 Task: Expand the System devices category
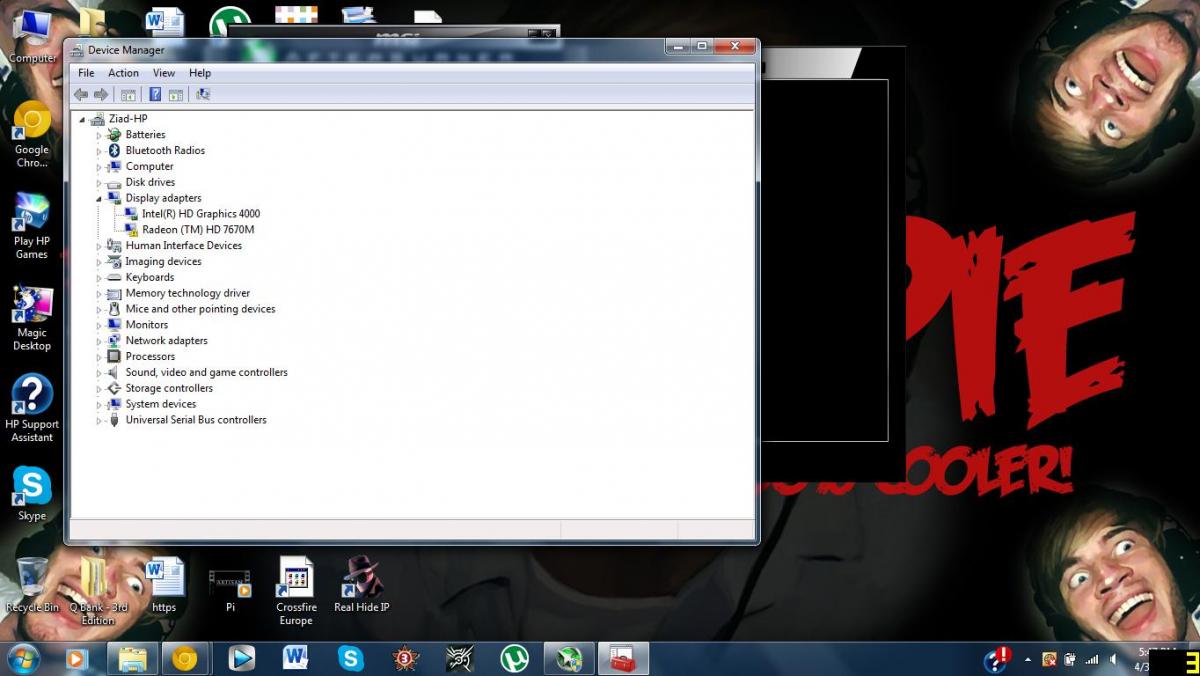(99, 405)
